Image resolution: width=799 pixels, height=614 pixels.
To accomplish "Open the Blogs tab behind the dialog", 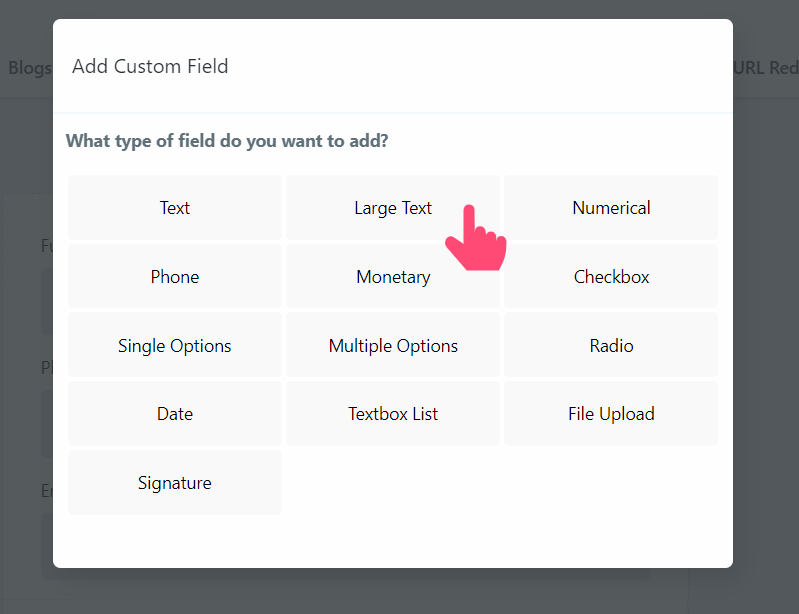I will (30, 68).
